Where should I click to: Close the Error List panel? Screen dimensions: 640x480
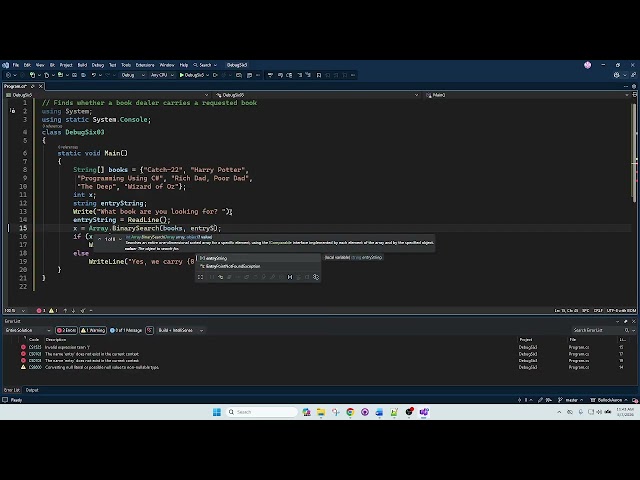coord(633,322)
